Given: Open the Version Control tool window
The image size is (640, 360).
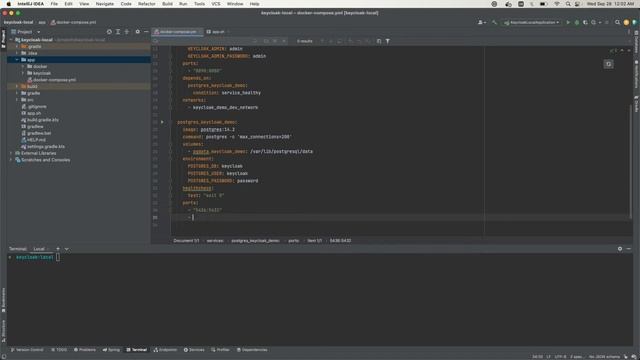Looking at the screenshot, I should (x=27, y=350).
